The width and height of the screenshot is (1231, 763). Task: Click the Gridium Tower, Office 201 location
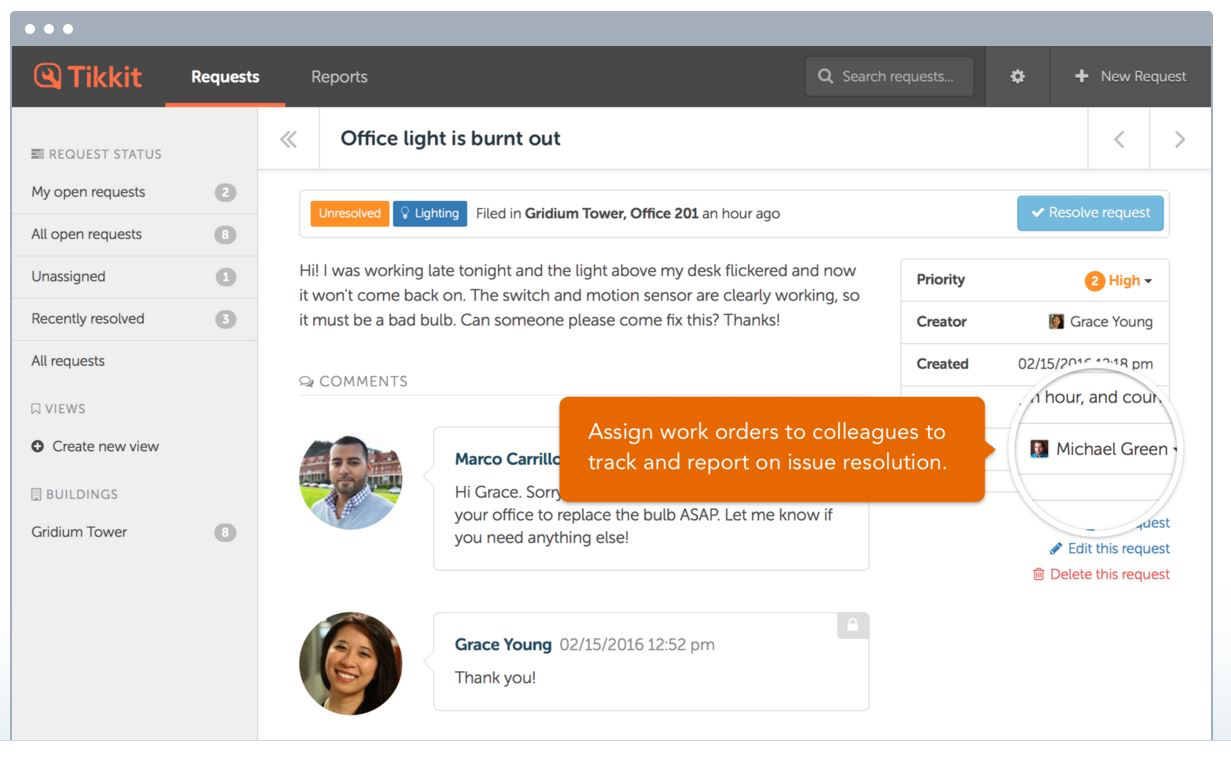(612, 213)
